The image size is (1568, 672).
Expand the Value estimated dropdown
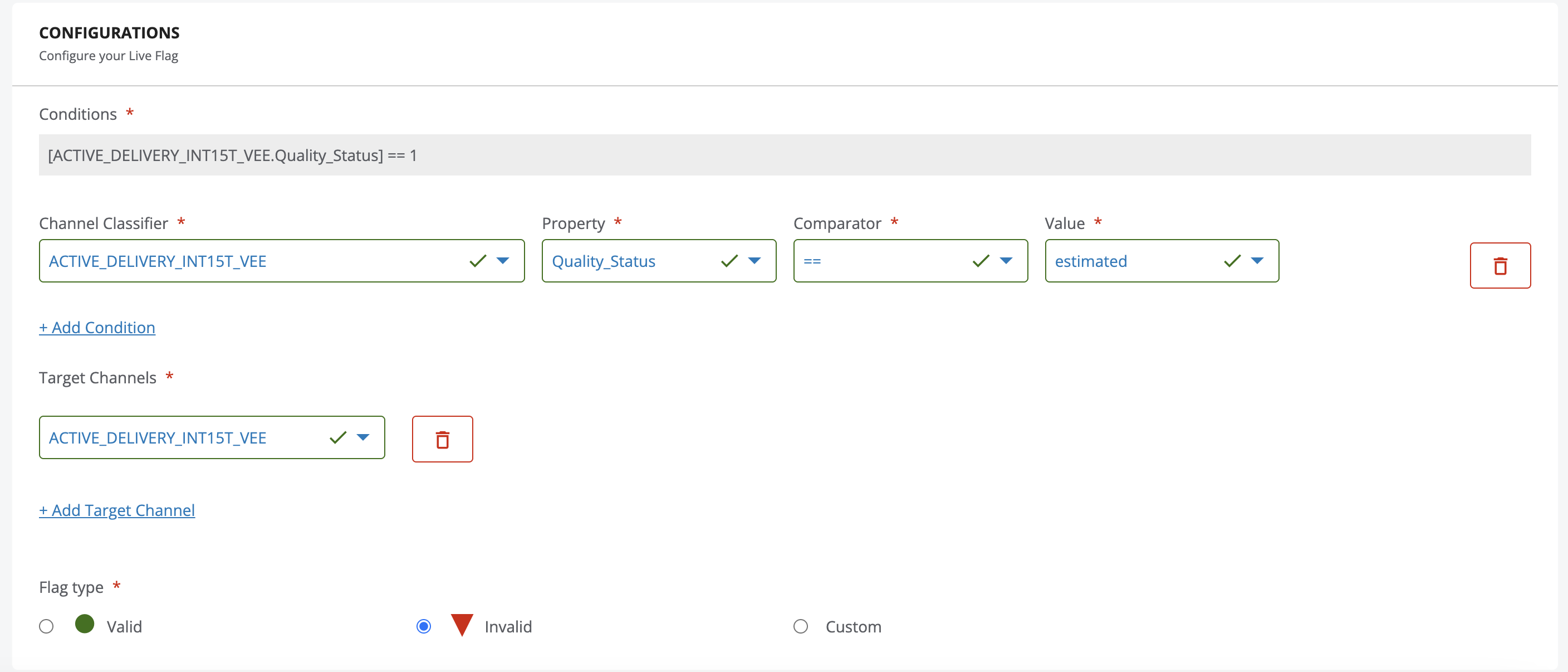1257,261
